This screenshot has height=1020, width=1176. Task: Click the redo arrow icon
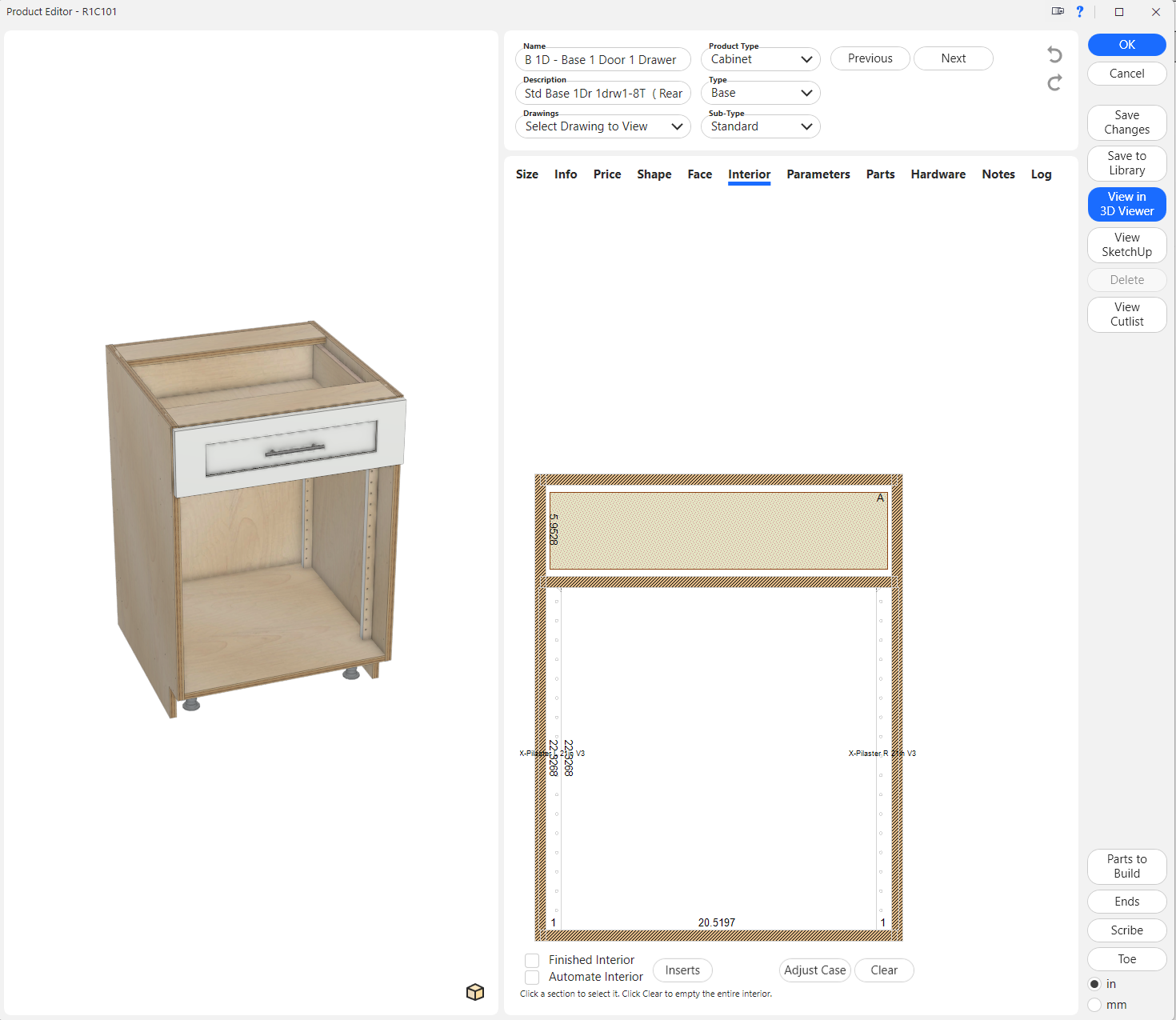coord(1054,82)
